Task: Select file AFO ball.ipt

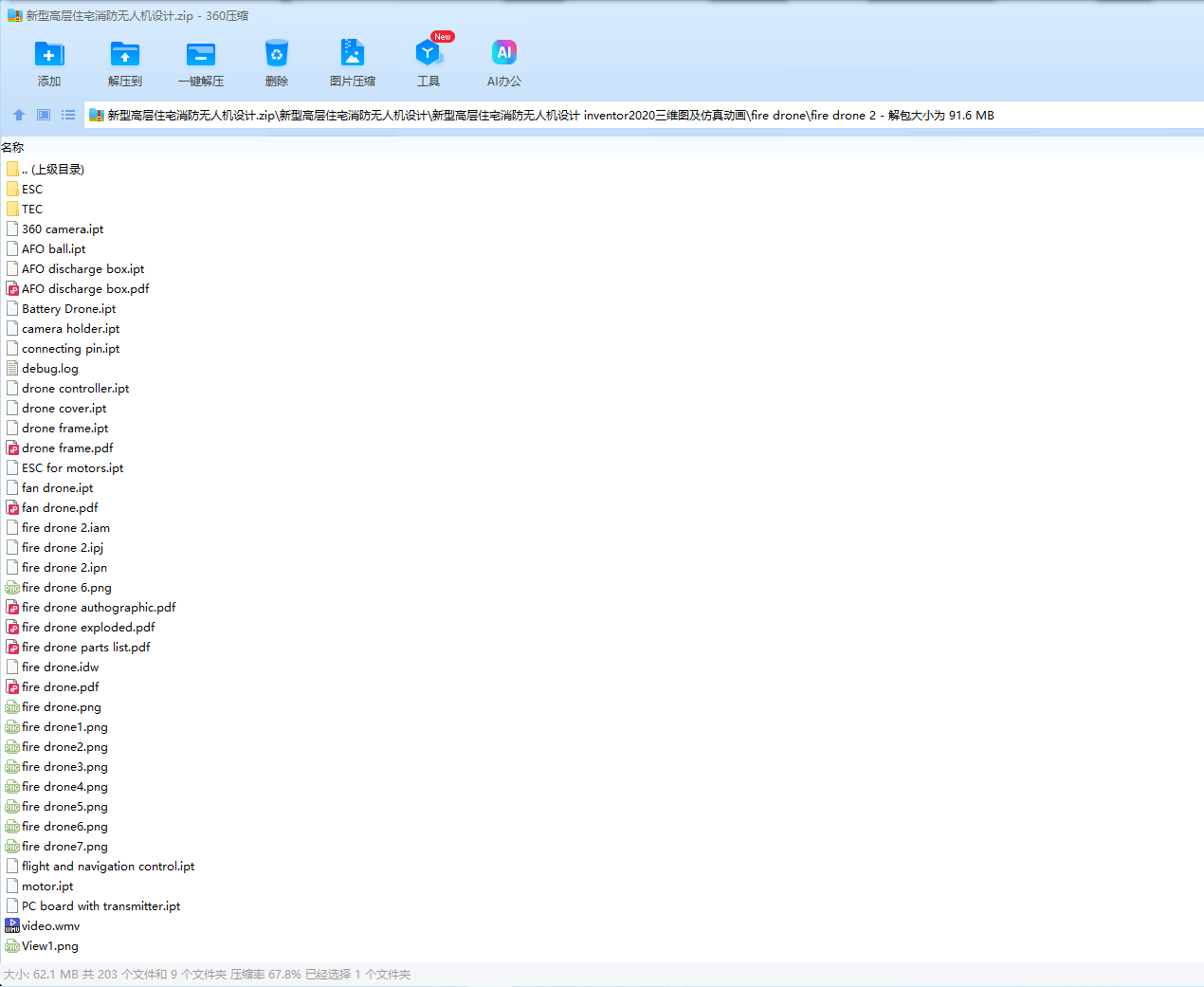Action: pos(46,248)
